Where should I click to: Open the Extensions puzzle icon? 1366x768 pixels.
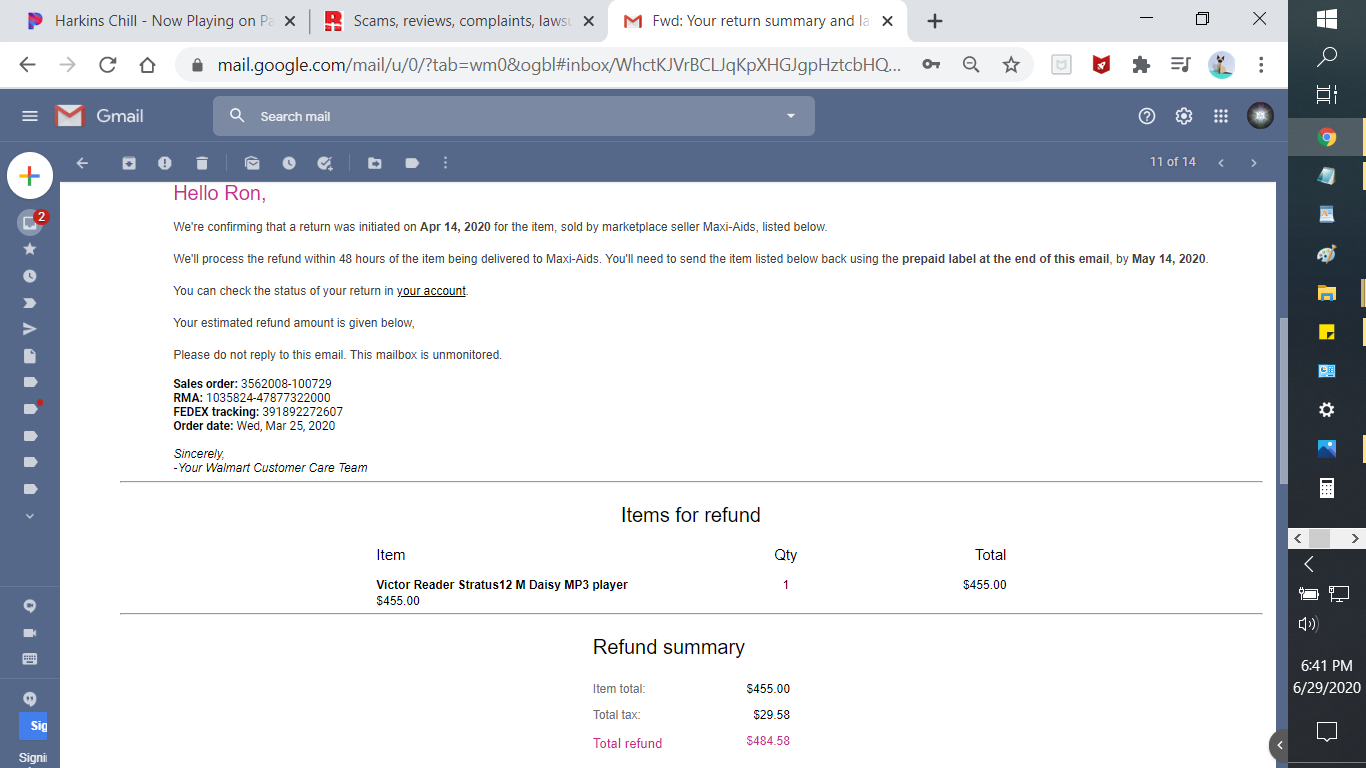click(x=1141, y=65)
